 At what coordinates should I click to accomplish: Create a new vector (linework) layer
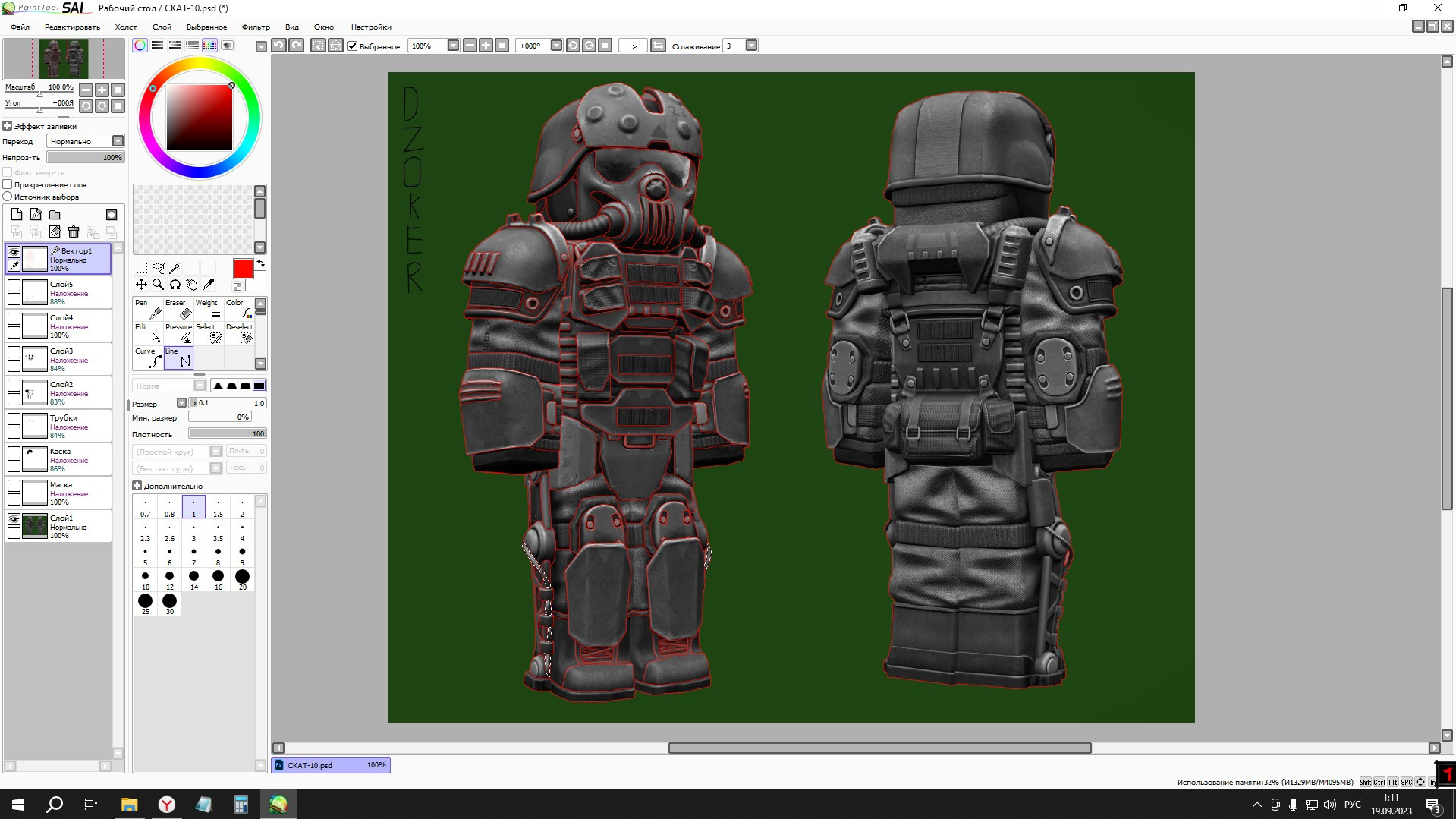[36, 215]
